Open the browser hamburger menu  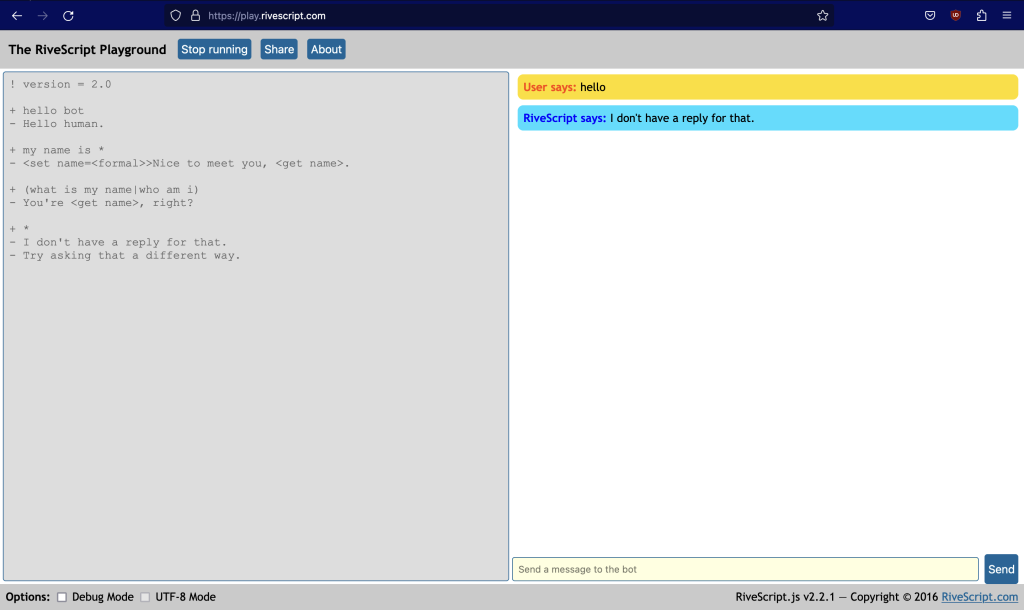pos(1006,16)
